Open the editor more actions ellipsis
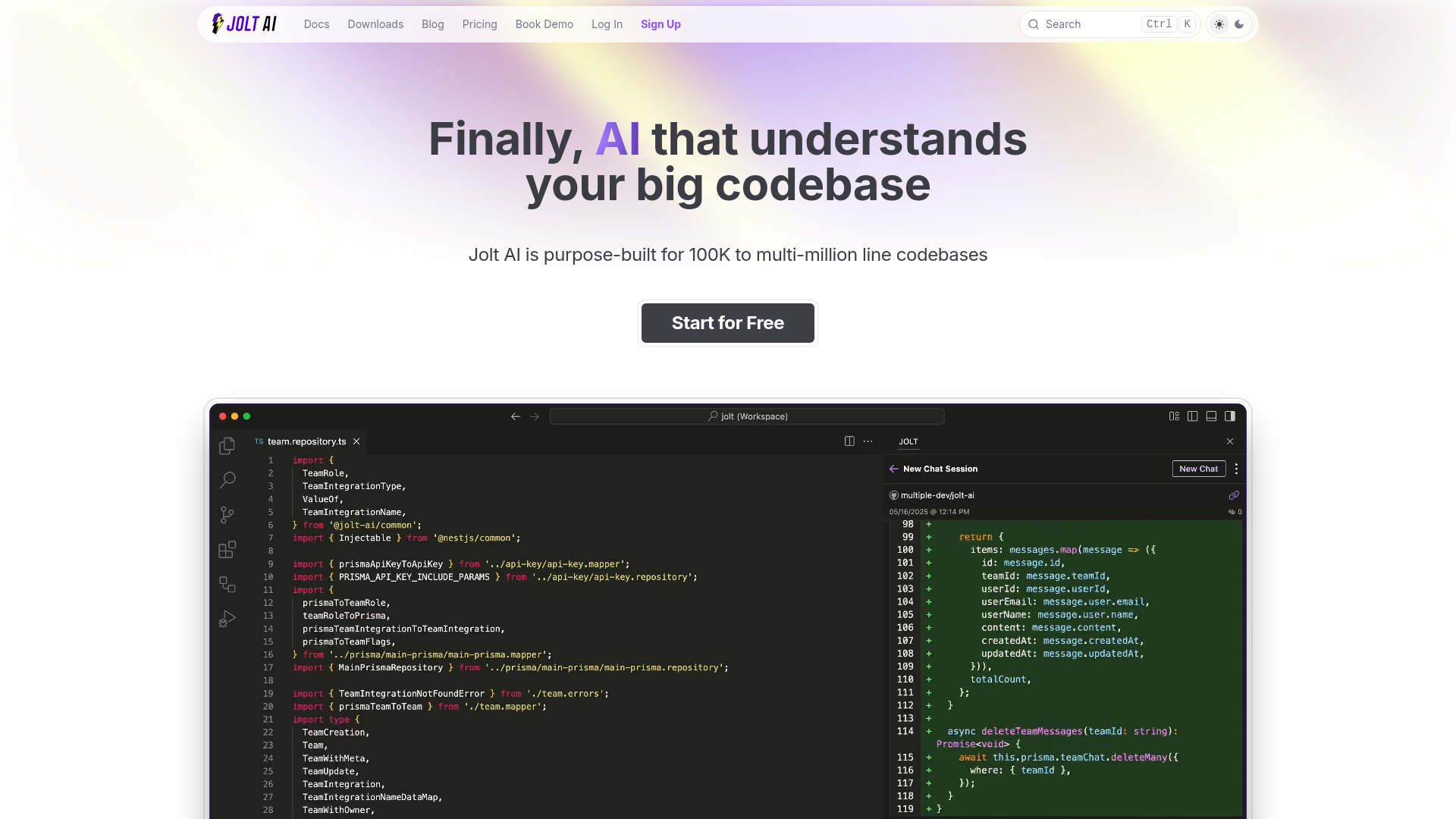 (868, 441)
